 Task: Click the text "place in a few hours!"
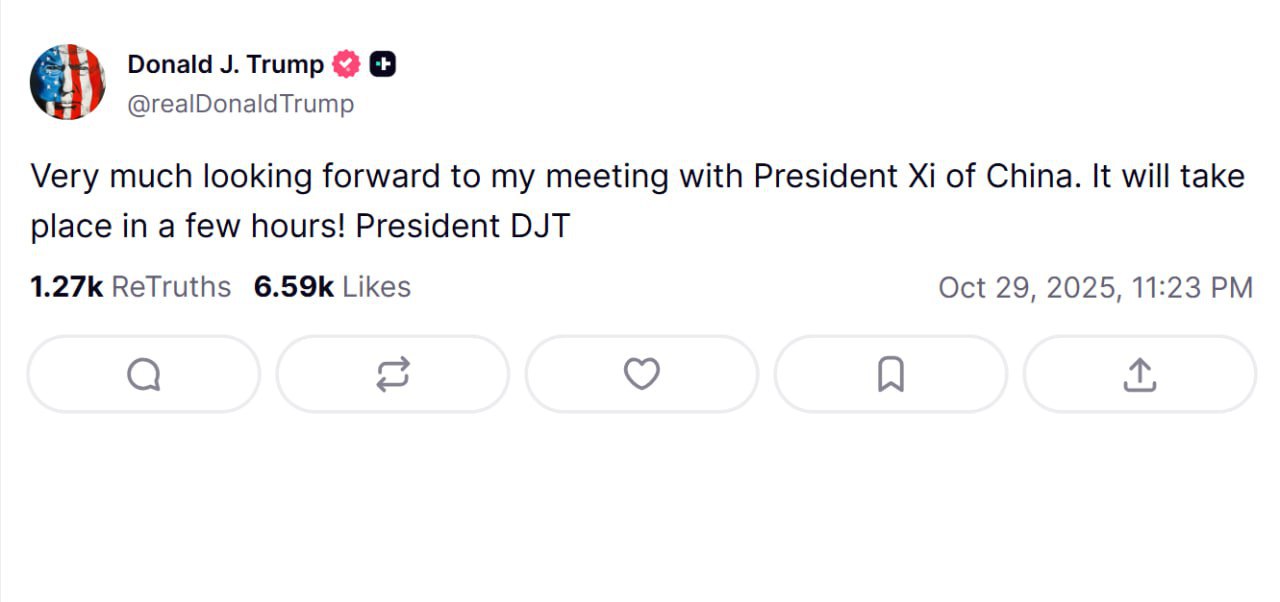pyautogui.click(x=188, y=227)
